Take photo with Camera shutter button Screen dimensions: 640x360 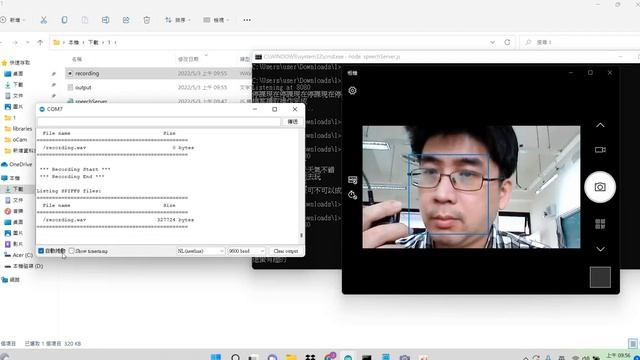[600, 187]
